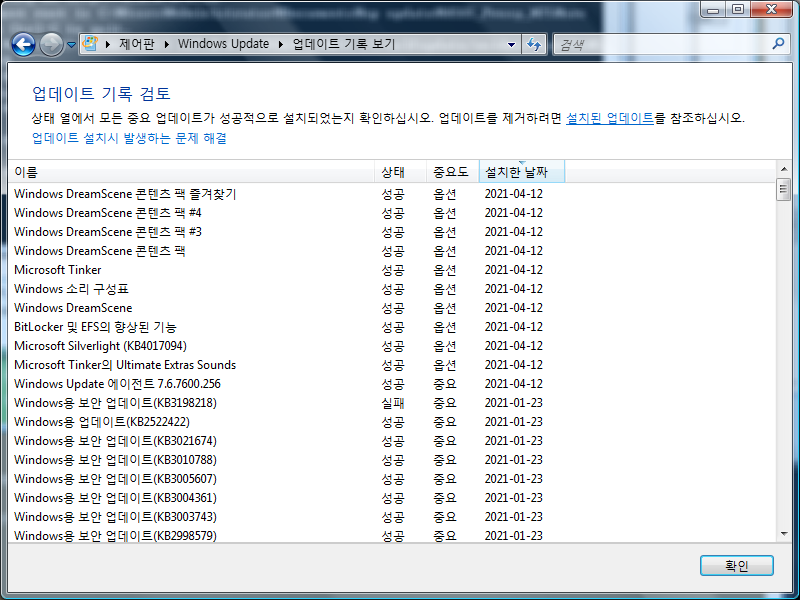Select Windows Update breadcrumb
The width and height of the screenshot is (800, 600).
click(223, 44)
